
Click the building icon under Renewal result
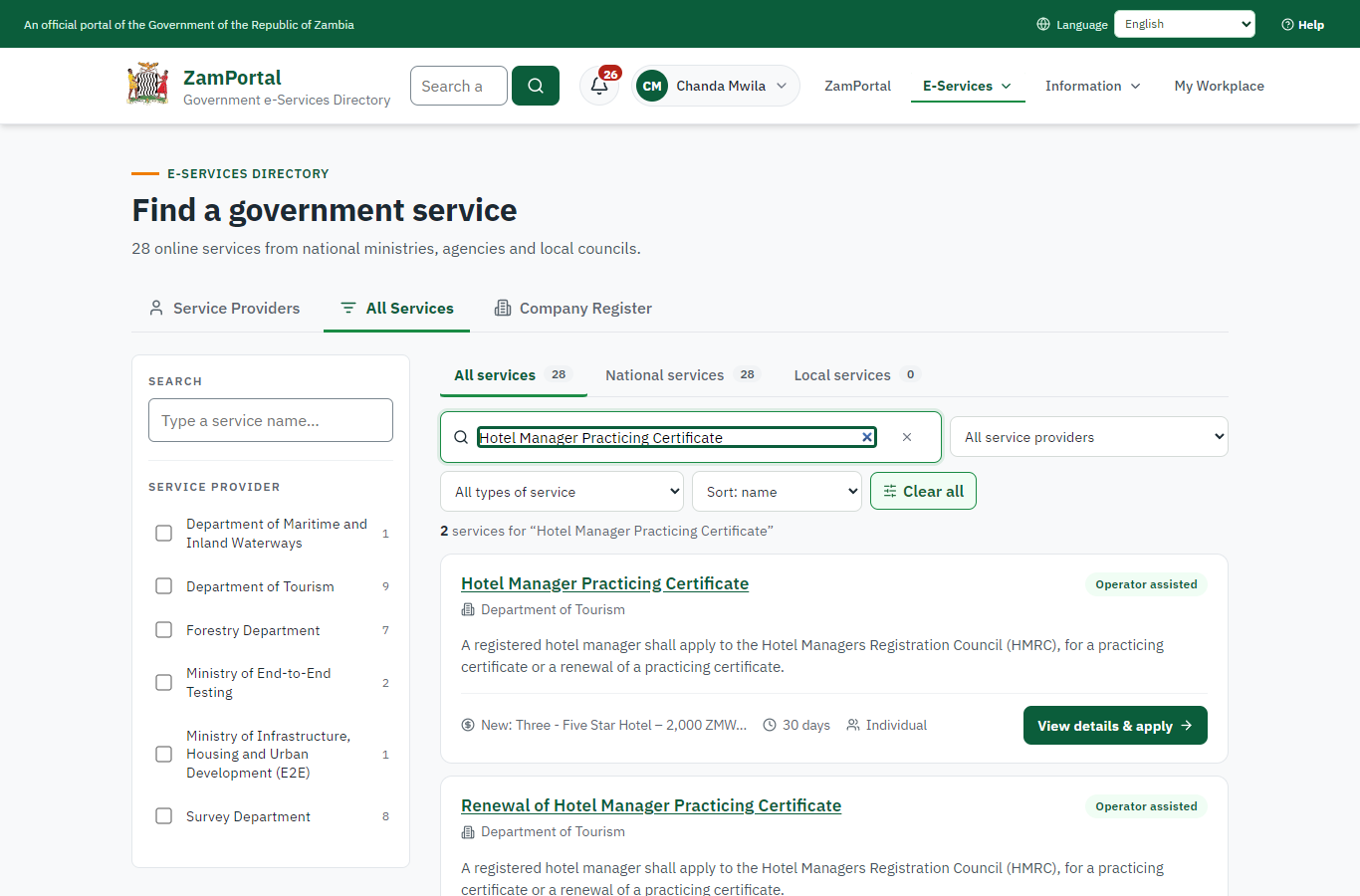468,831
